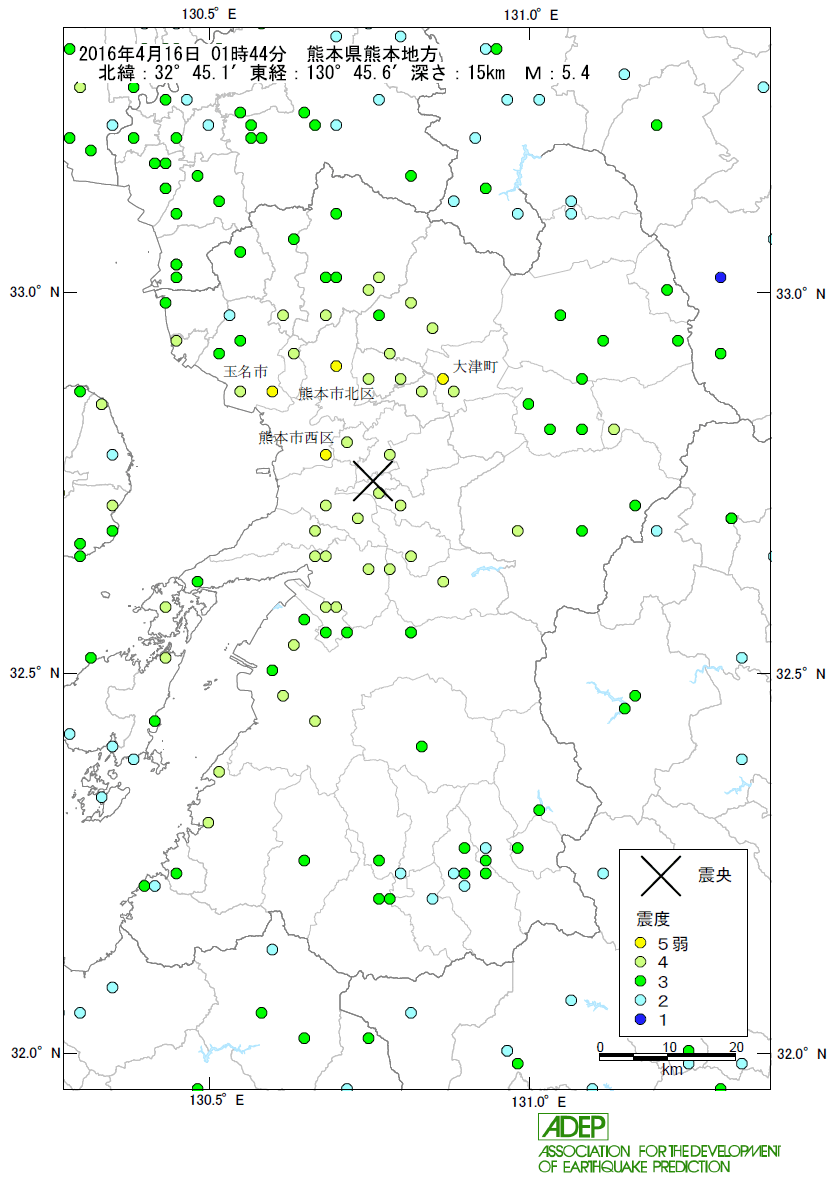Click the 130.5° E label at bottom
This screenshot has height=1183, width=837.
click(x=217, y=1100)
